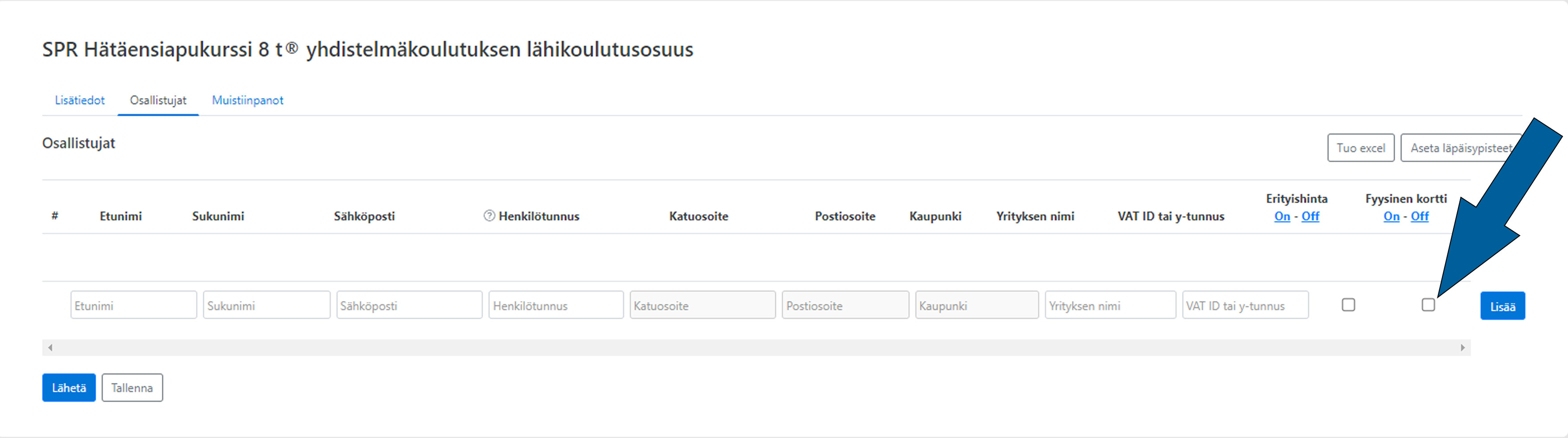Click Aseta läpäisypisteet button
Screen dimensions: 1568x438
(x=1460, y=148)
